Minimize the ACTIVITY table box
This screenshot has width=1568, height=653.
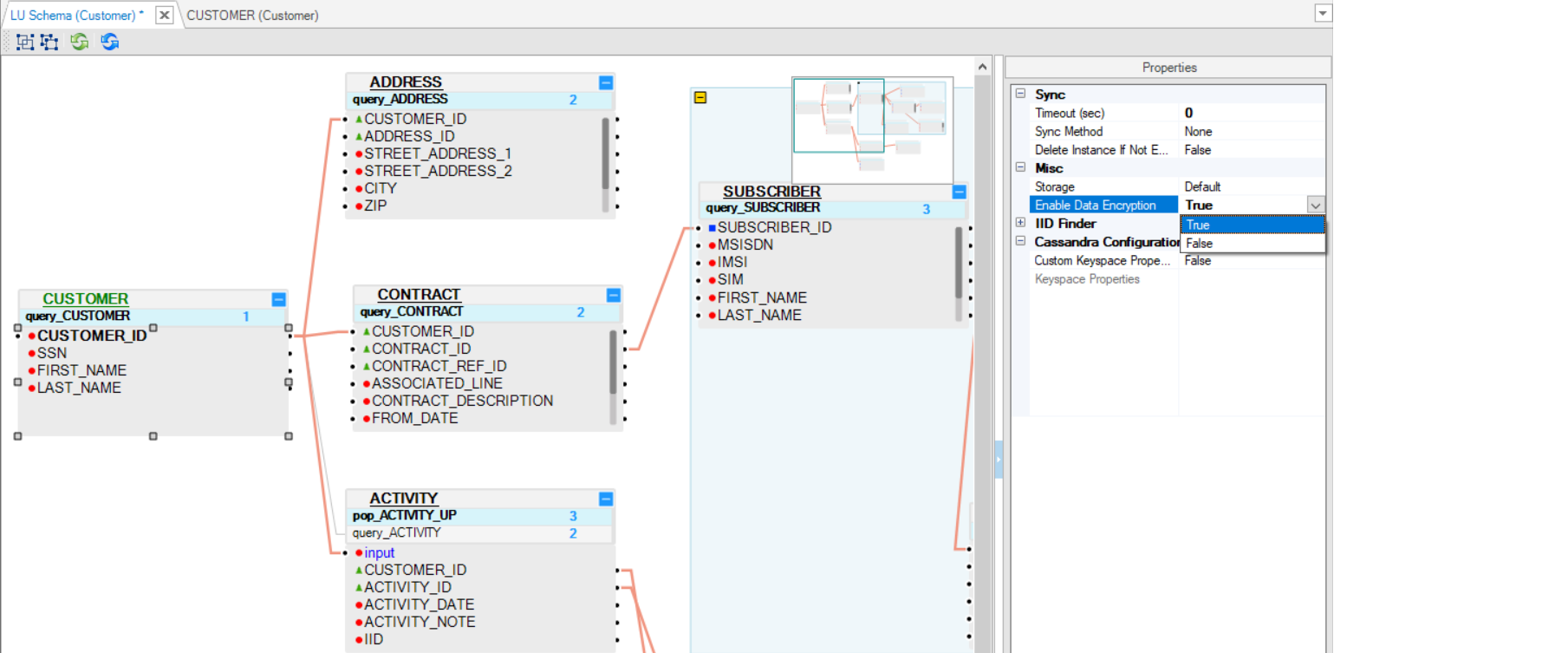click(x=606, y=499)
